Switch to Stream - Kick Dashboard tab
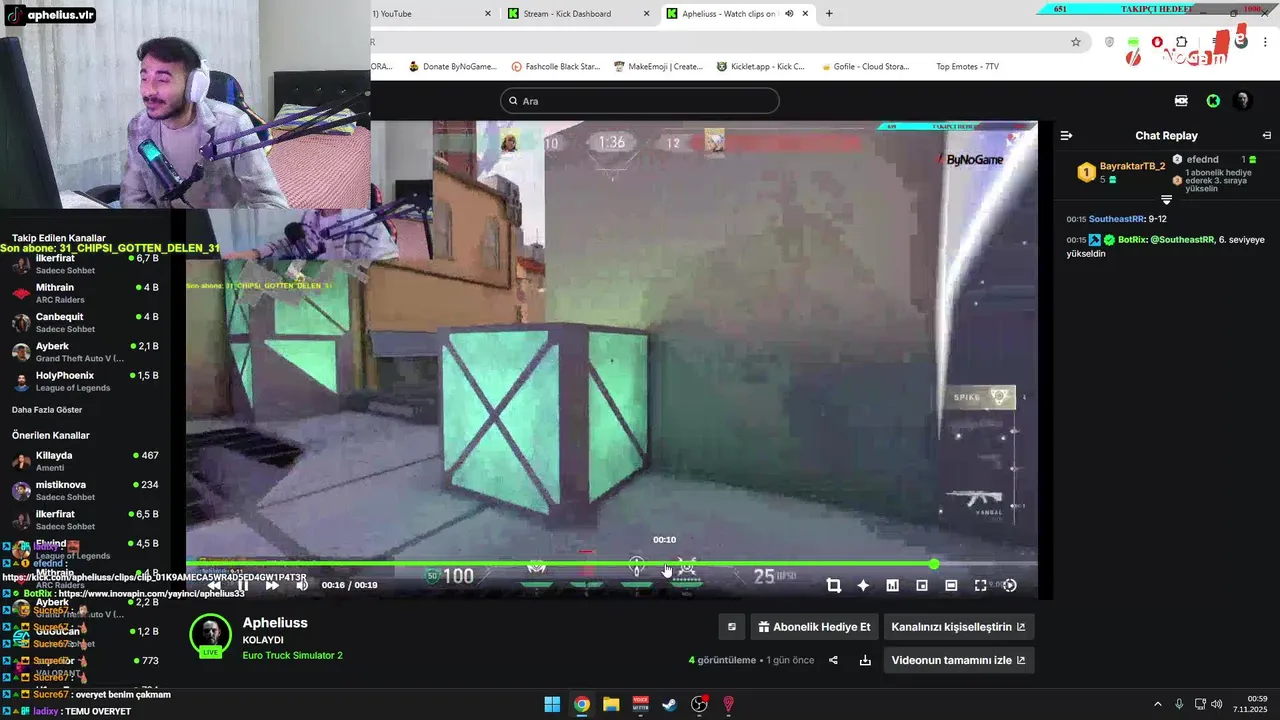The width and height of the screenshot is (1280, 720). click(578, 14)
